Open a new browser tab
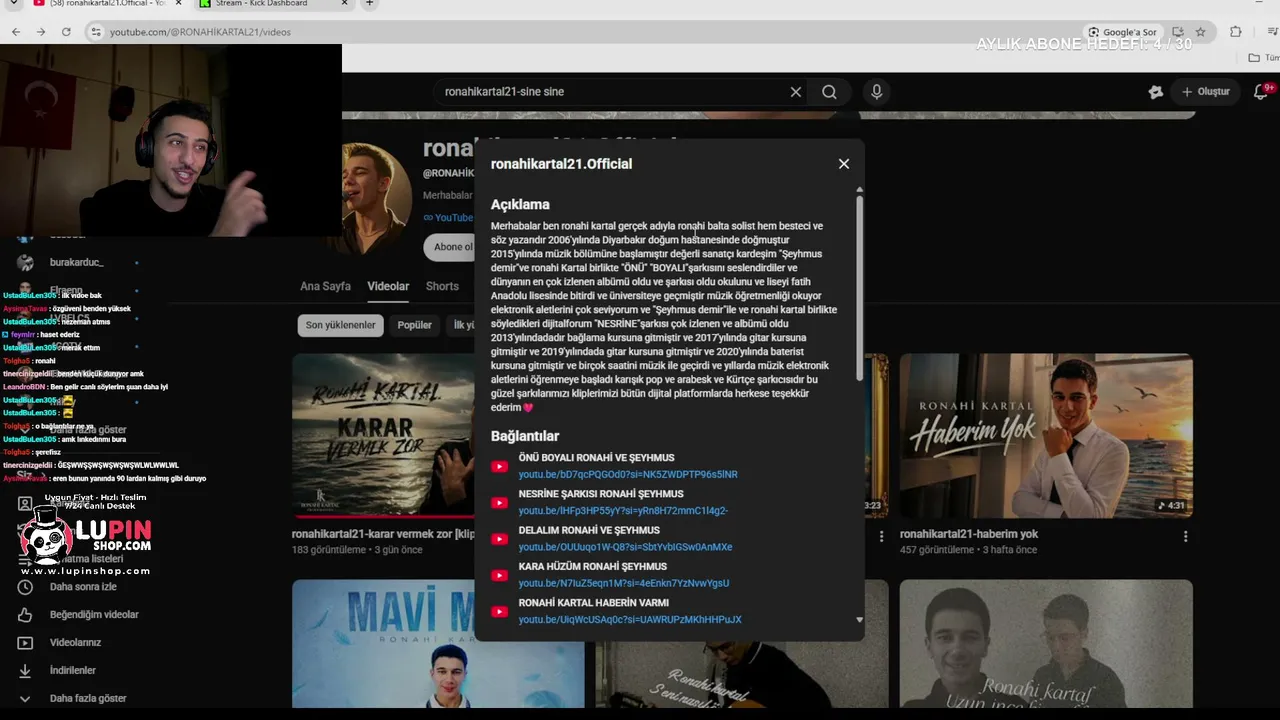The height and width of the screenshot is (720, 1280). 369,4
